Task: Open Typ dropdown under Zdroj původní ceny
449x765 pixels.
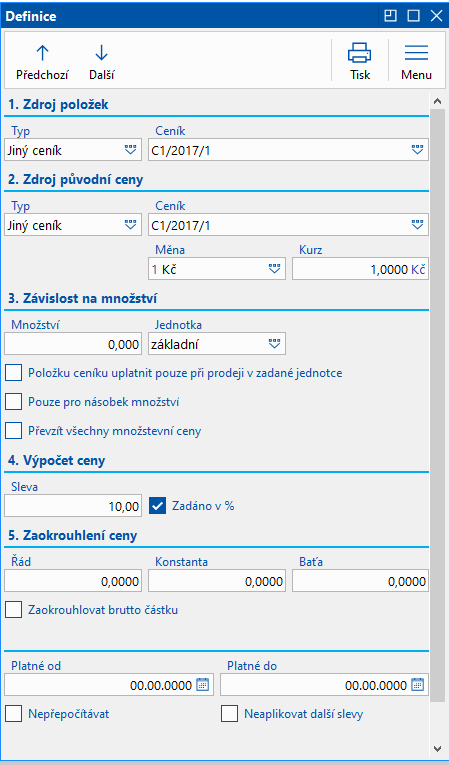Action: (130, 225)
